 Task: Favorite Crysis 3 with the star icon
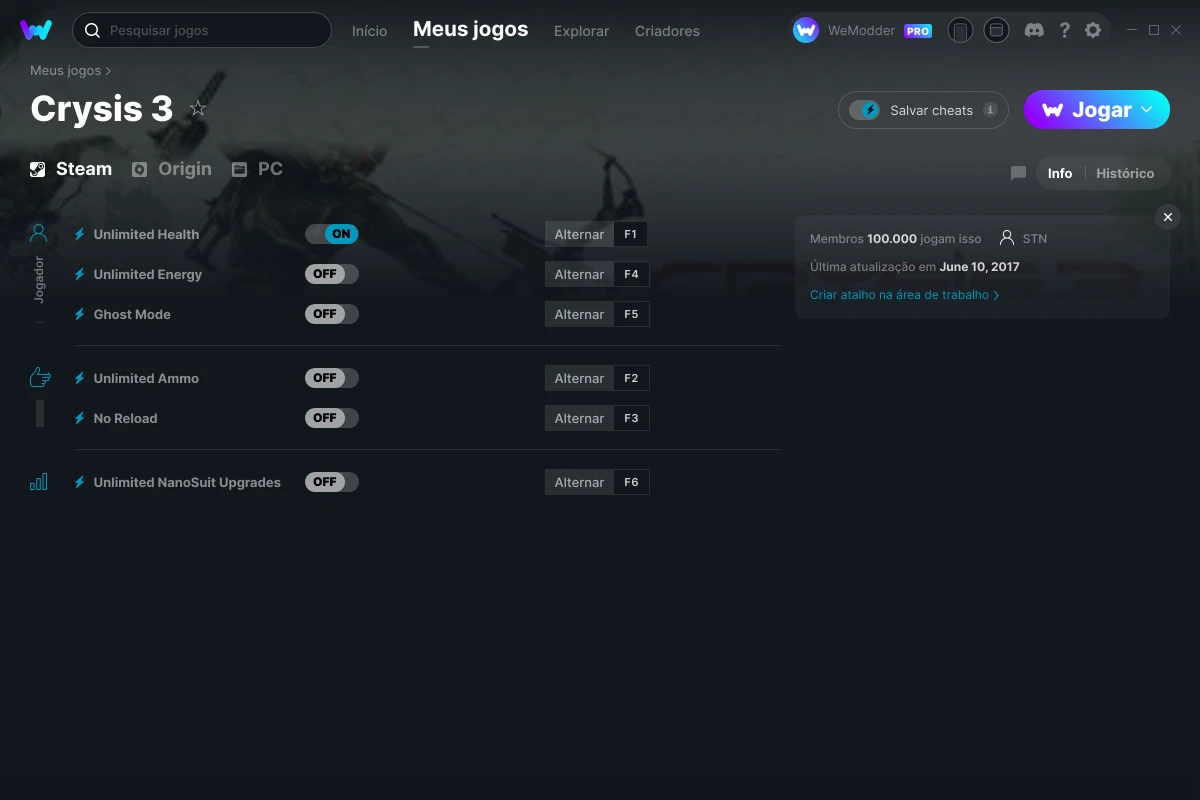pos(198,108)
